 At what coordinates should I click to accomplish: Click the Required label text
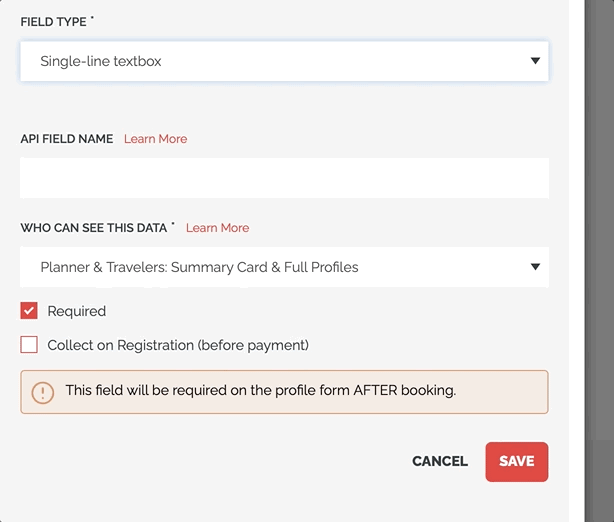pyautogui.click(x=77, y=311)
